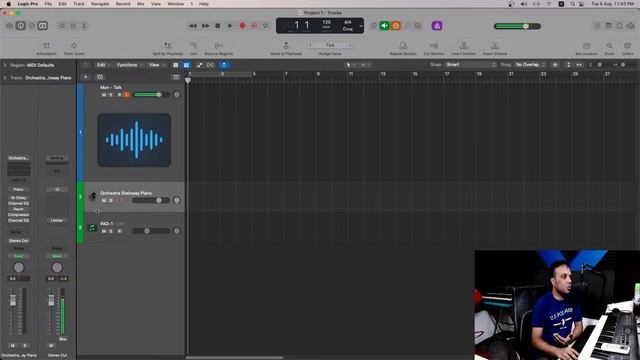Adjust the Mon - Talk track volume slider
Viewport: 640px width, 360px height.
point(151,95)
